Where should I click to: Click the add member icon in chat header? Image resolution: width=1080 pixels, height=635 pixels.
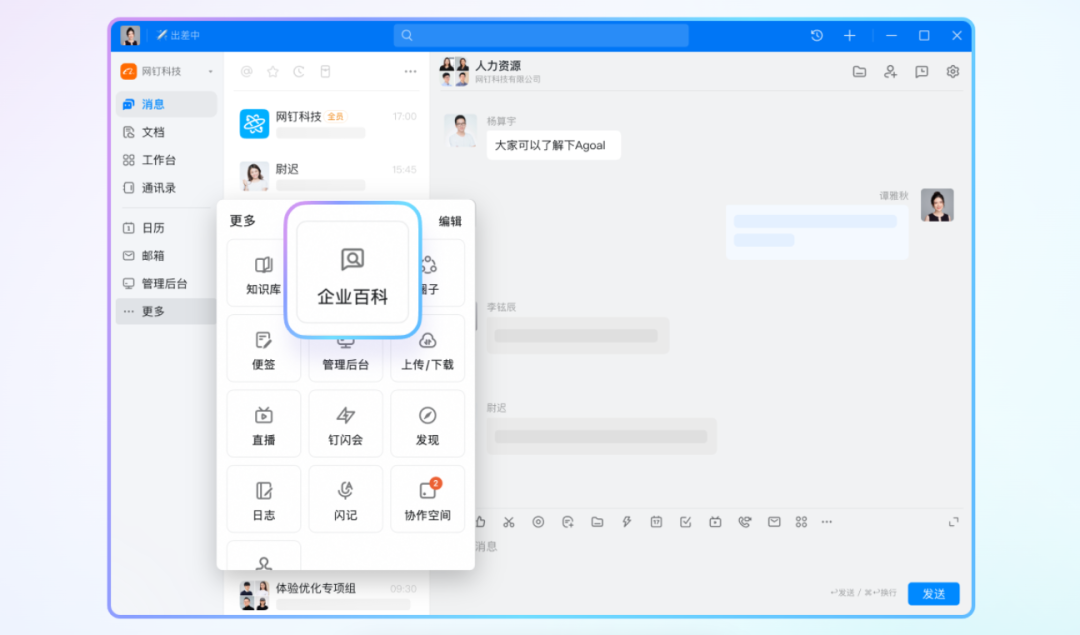point(891,72)
